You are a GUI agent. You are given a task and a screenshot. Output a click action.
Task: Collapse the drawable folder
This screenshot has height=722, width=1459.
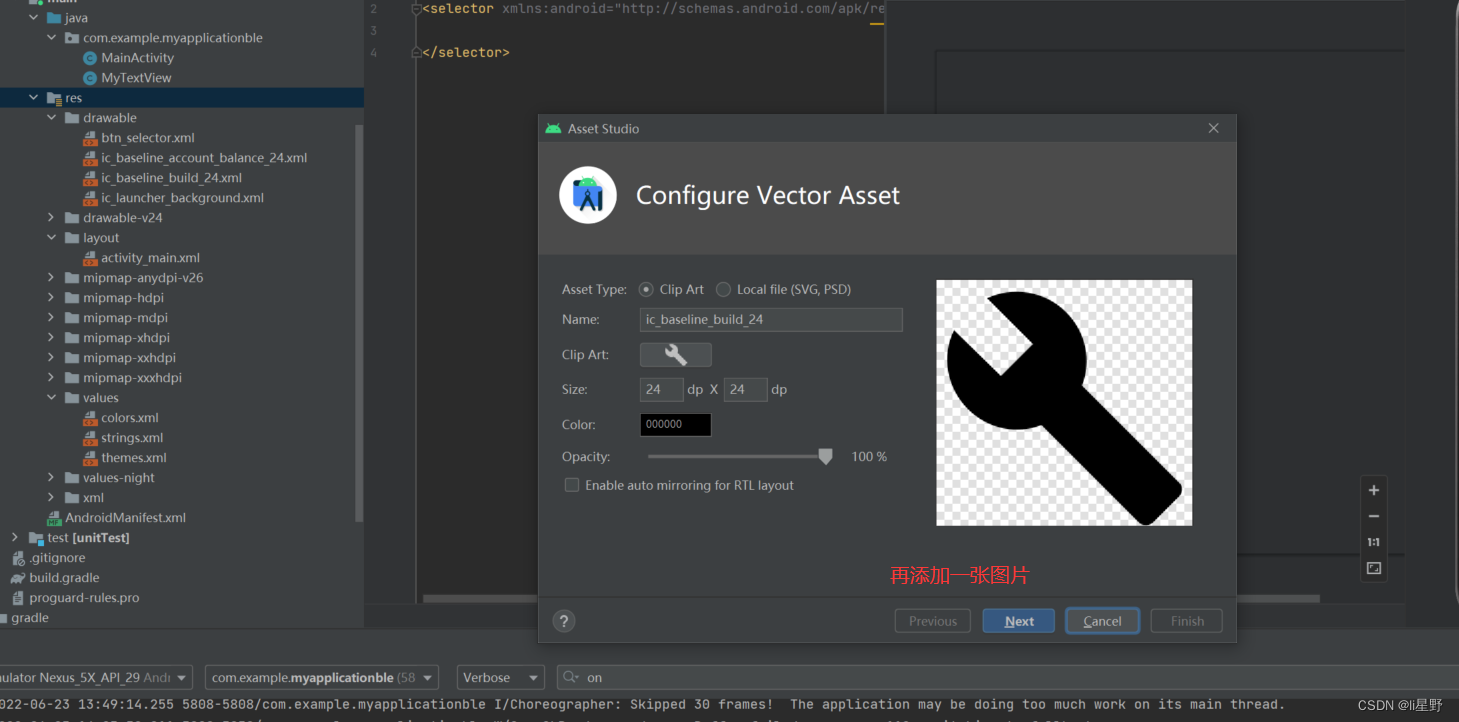(52, 118)
